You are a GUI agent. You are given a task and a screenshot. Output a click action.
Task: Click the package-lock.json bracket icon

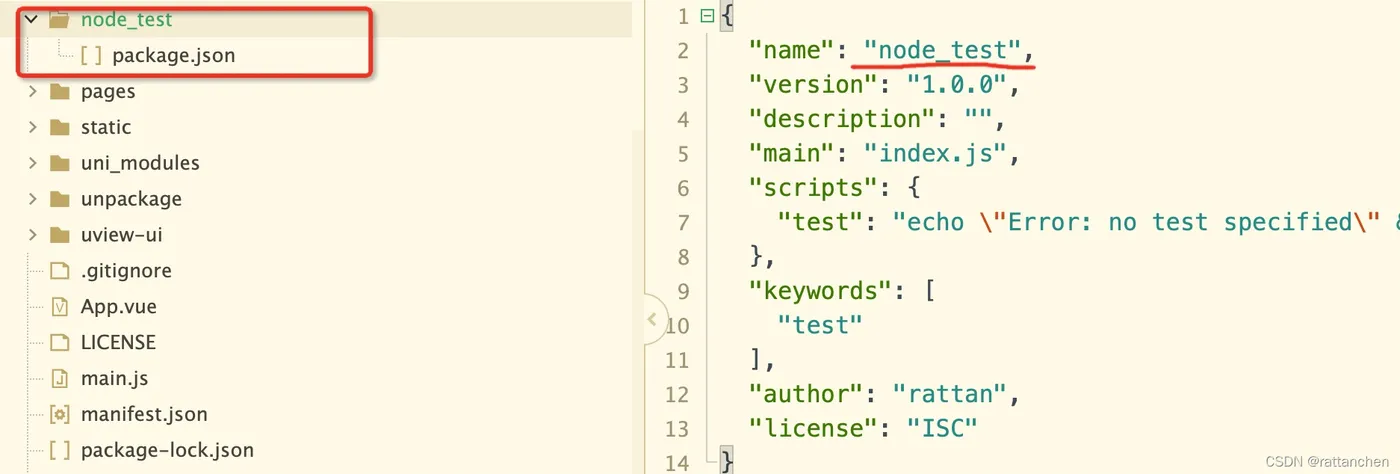click(x=60, y=451)
